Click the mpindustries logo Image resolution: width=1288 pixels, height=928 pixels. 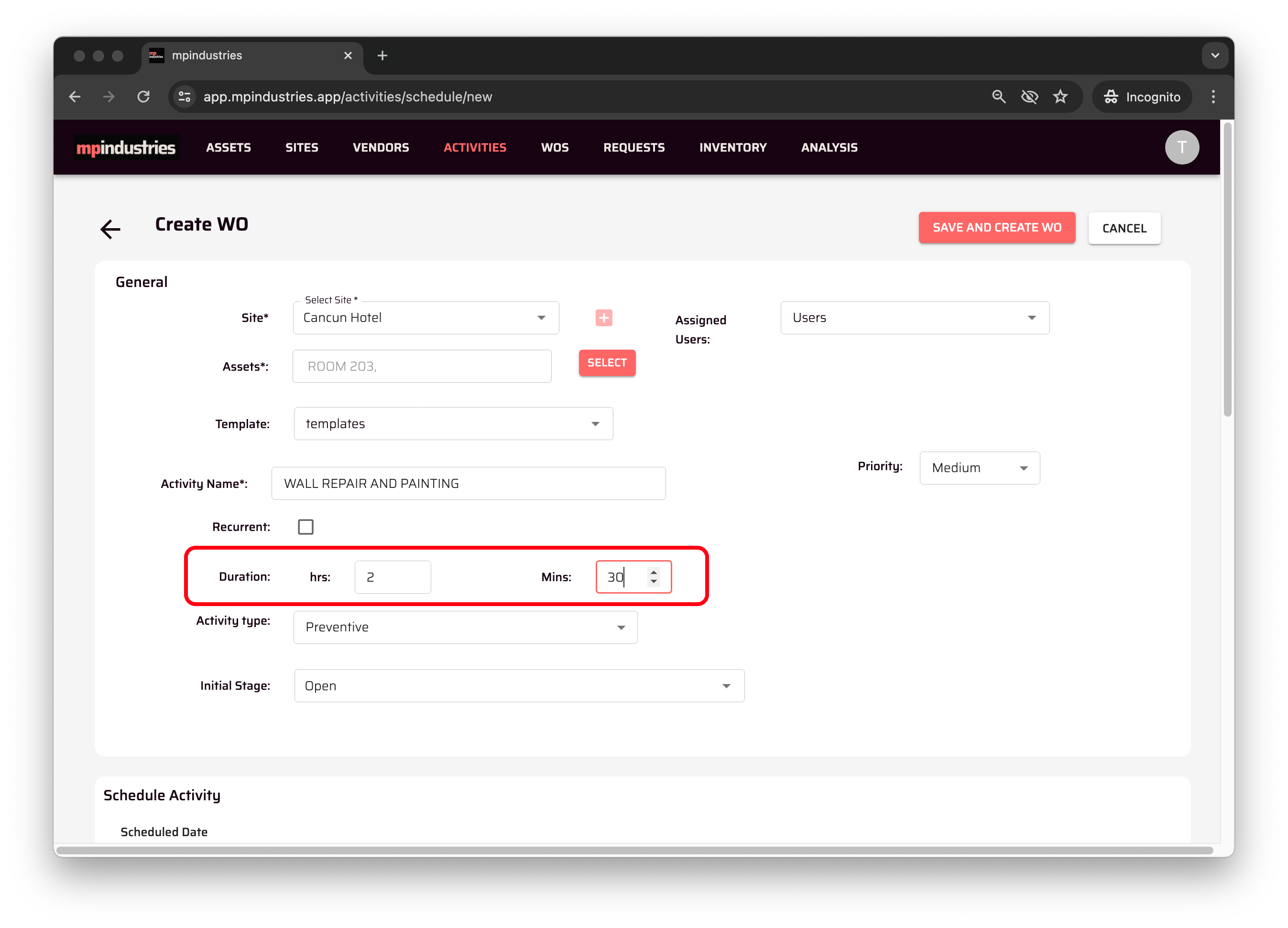[x=126, y=148]
